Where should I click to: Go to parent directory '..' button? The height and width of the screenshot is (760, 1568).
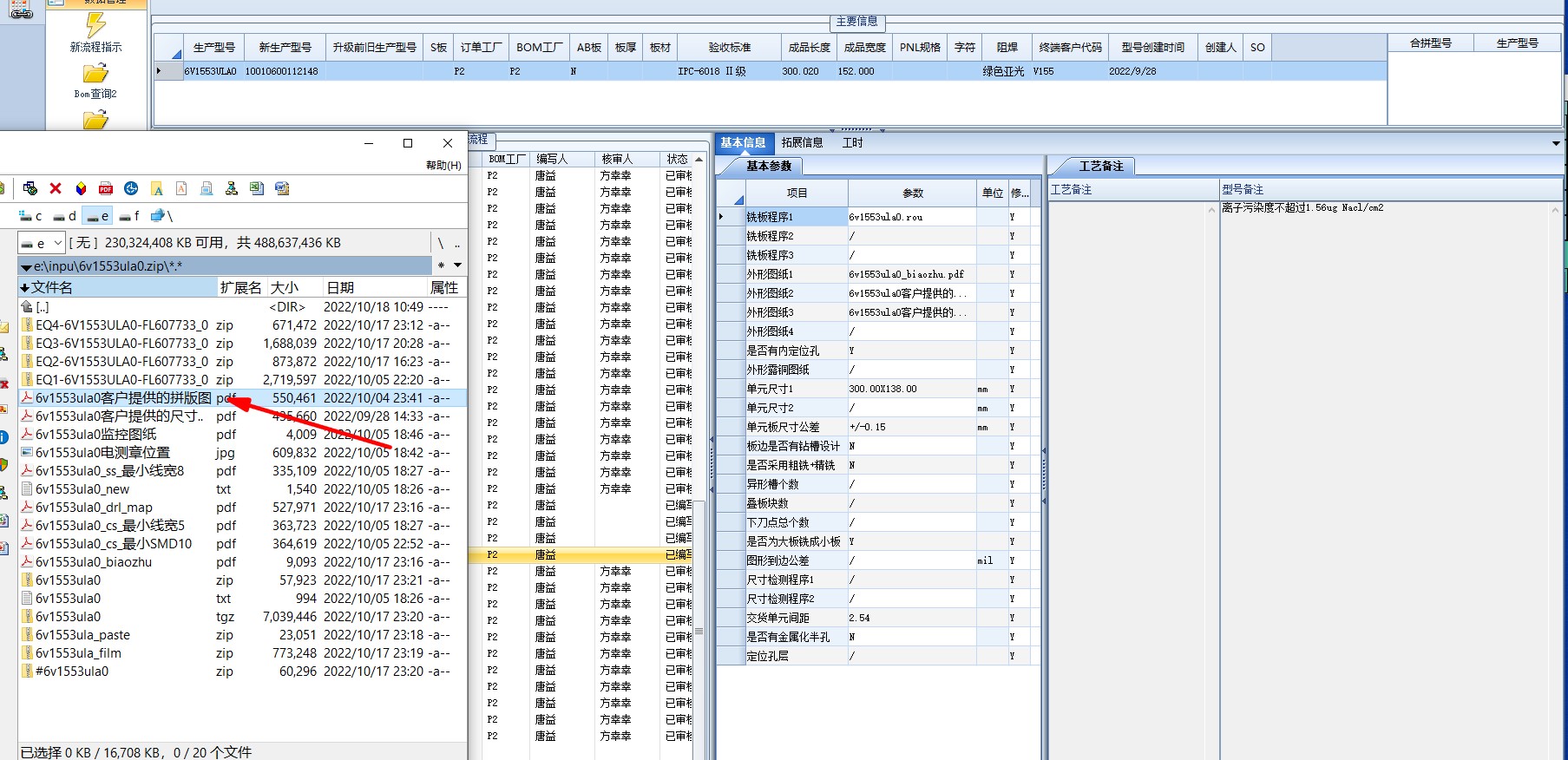457,243
